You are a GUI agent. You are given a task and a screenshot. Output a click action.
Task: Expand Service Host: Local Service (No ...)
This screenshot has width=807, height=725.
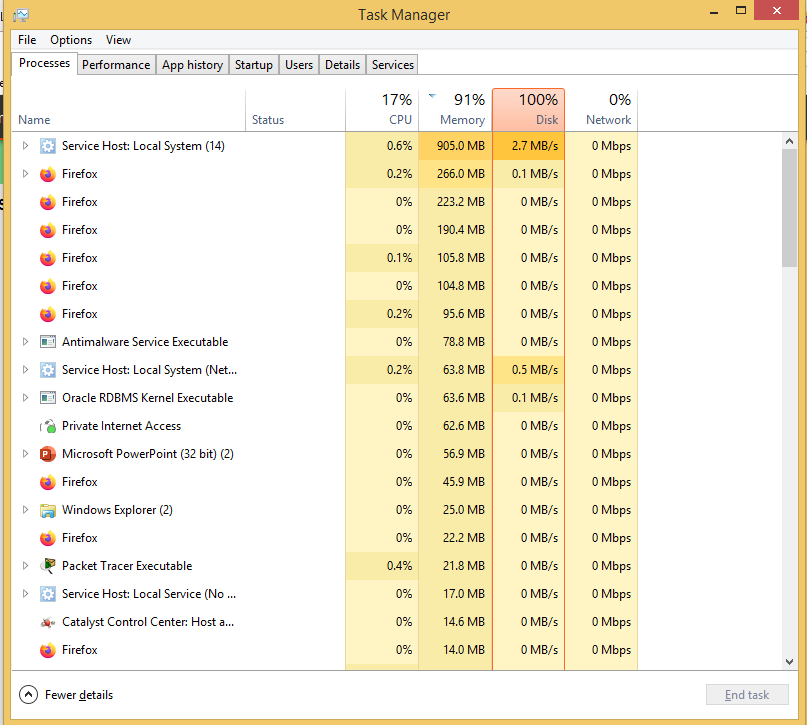(x=25, y=594)
